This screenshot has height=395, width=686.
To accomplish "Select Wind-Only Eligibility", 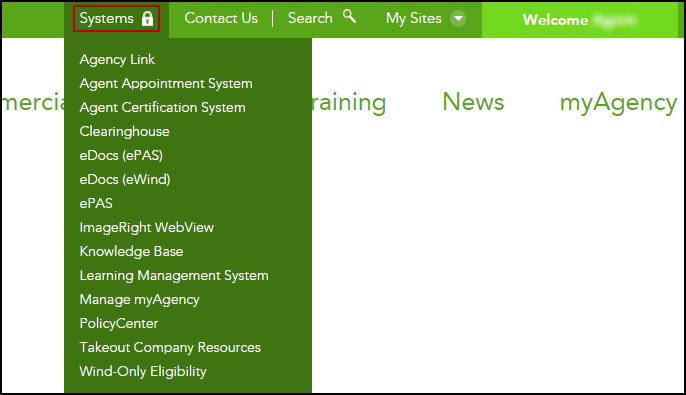I will [143, 371].
